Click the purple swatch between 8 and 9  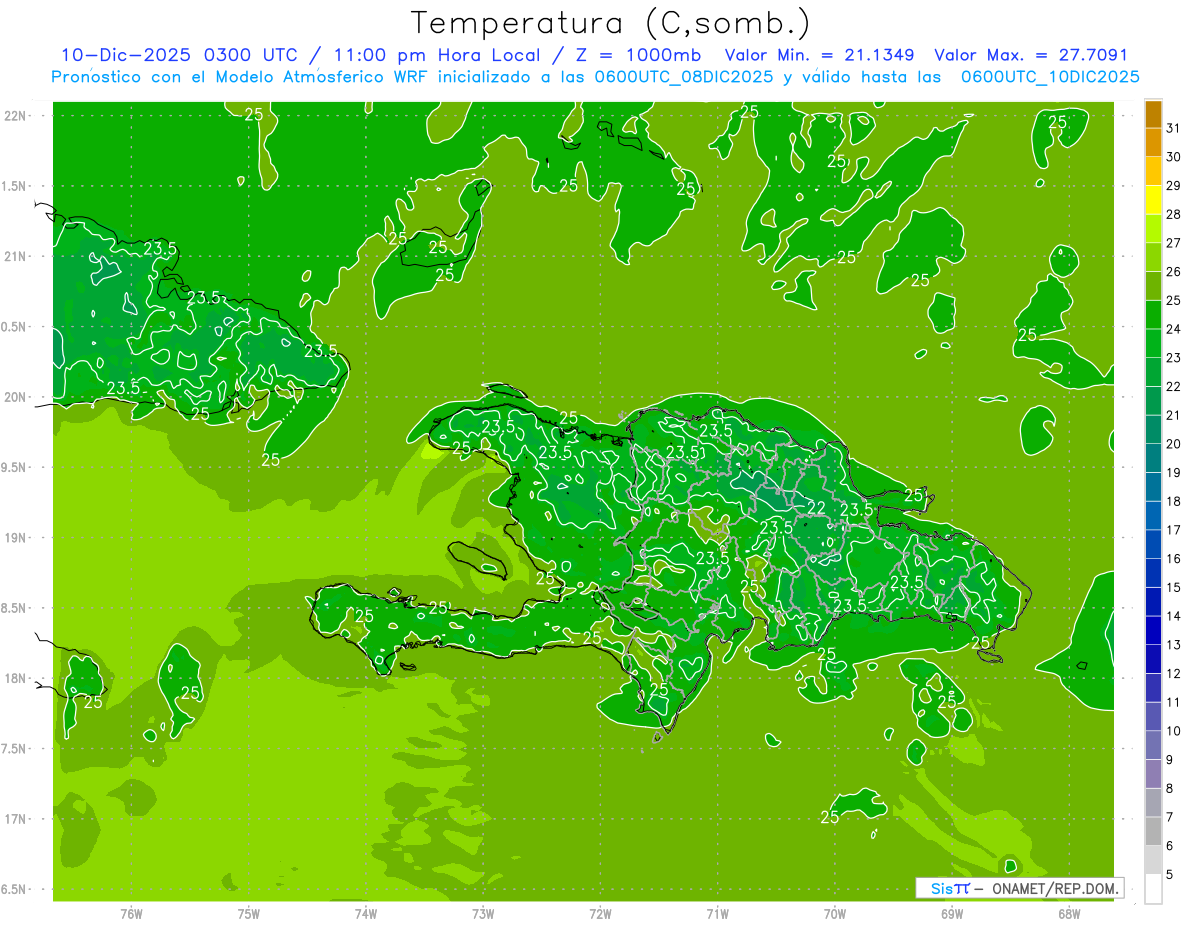point(1153,774)
